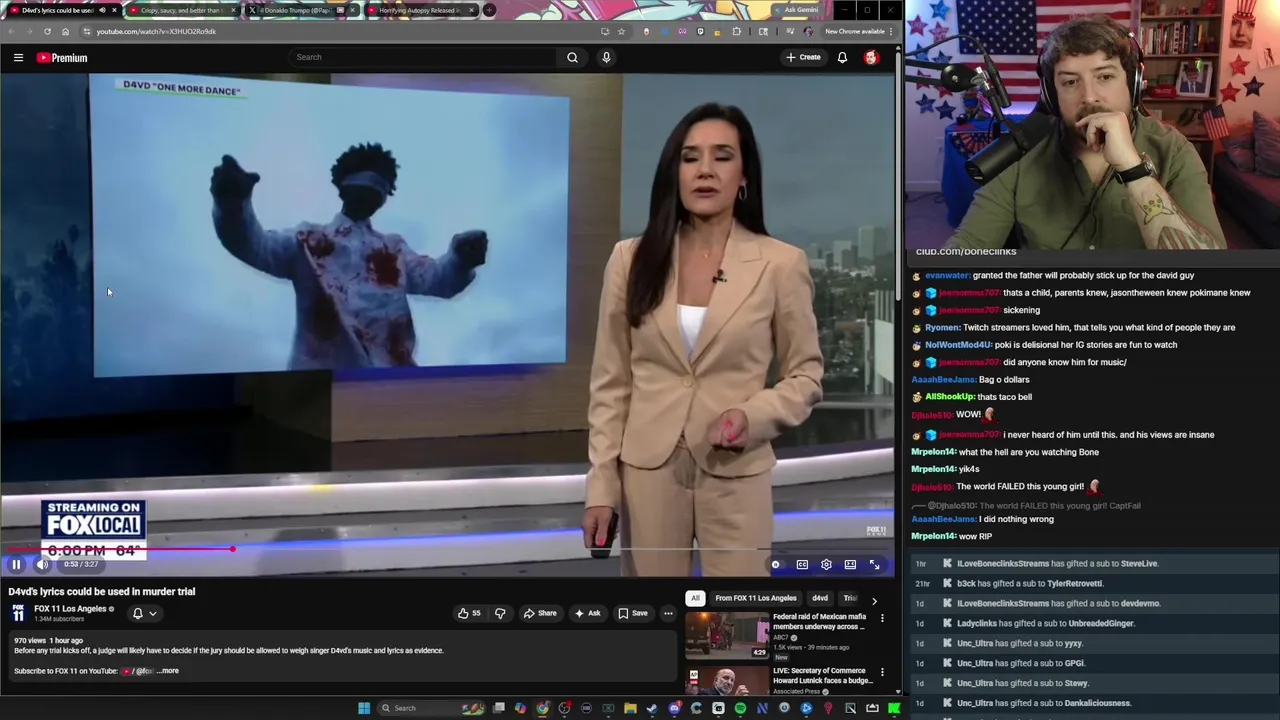
Task: Show more filter chips with the arrow
Action: click(x=874, y=600)
